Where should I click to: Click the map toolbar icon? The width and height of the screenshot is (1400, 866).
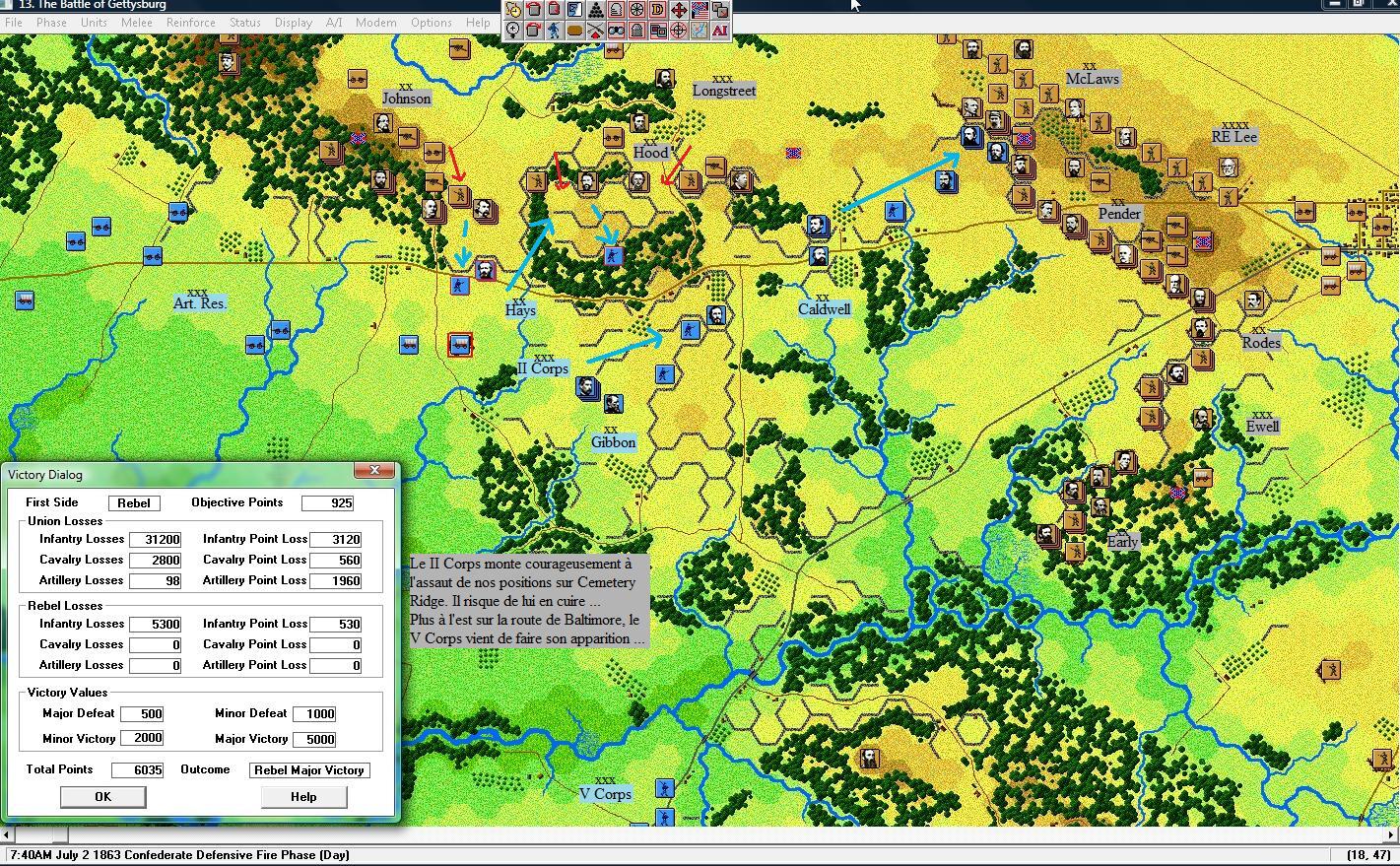click(700, 30)
